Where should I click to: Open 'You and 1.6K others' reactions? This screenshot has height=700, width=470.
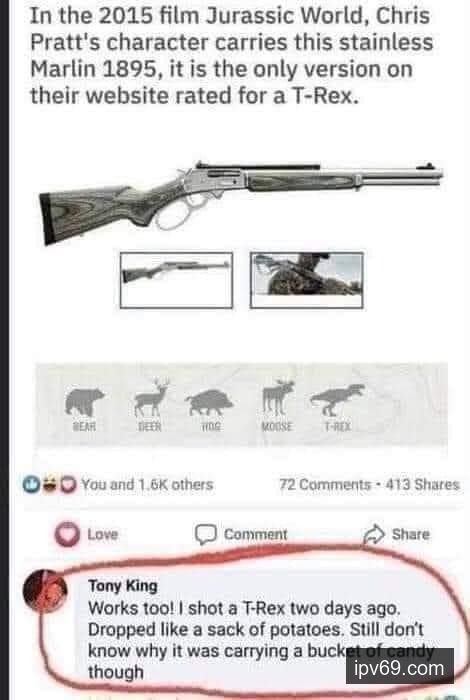click(147, 485)
